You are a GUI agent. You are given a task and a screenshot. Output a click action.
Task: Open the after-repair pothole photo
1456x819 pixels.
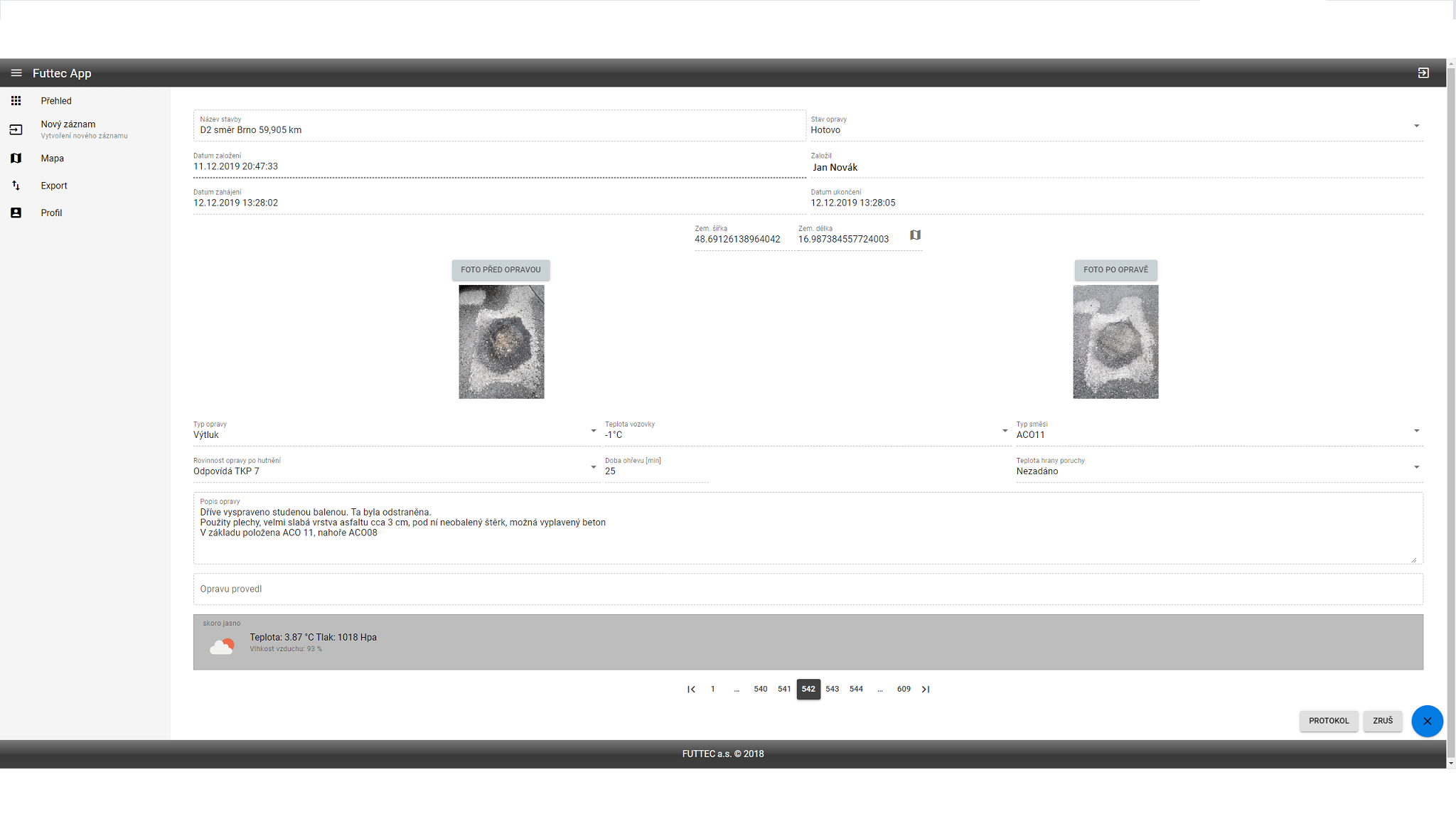[1115, 342]
